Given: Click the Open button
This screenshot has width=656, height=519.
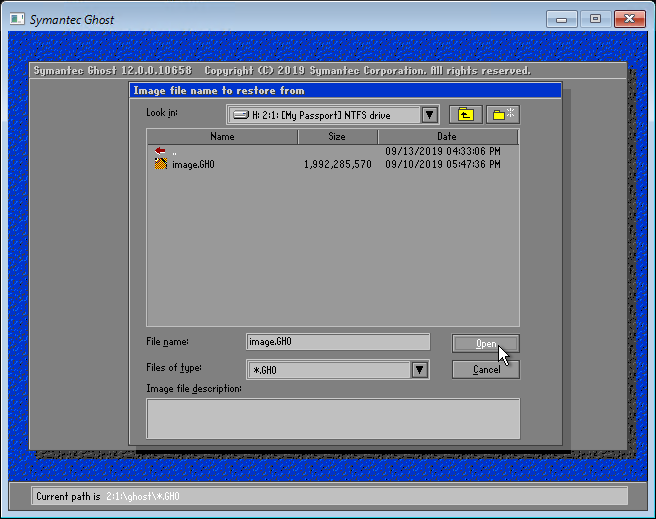Looking at the screenshot, I should point(486,344).
